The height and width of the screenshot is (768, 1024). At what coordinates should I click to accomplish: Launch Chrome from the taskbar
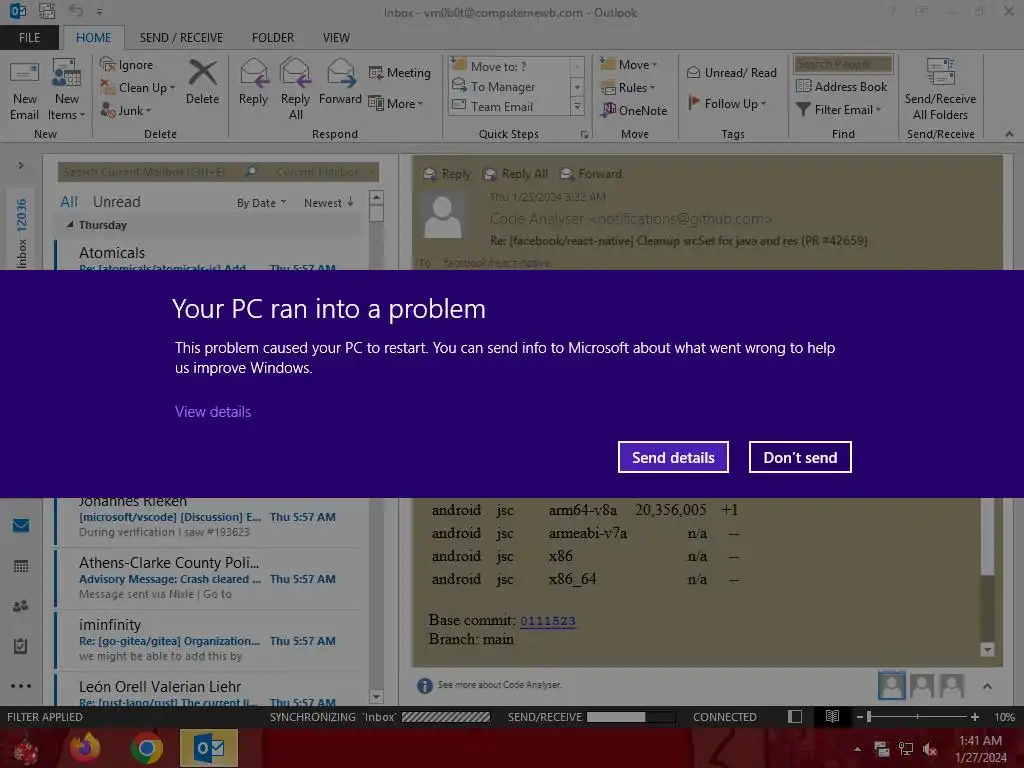pos(146,748)
